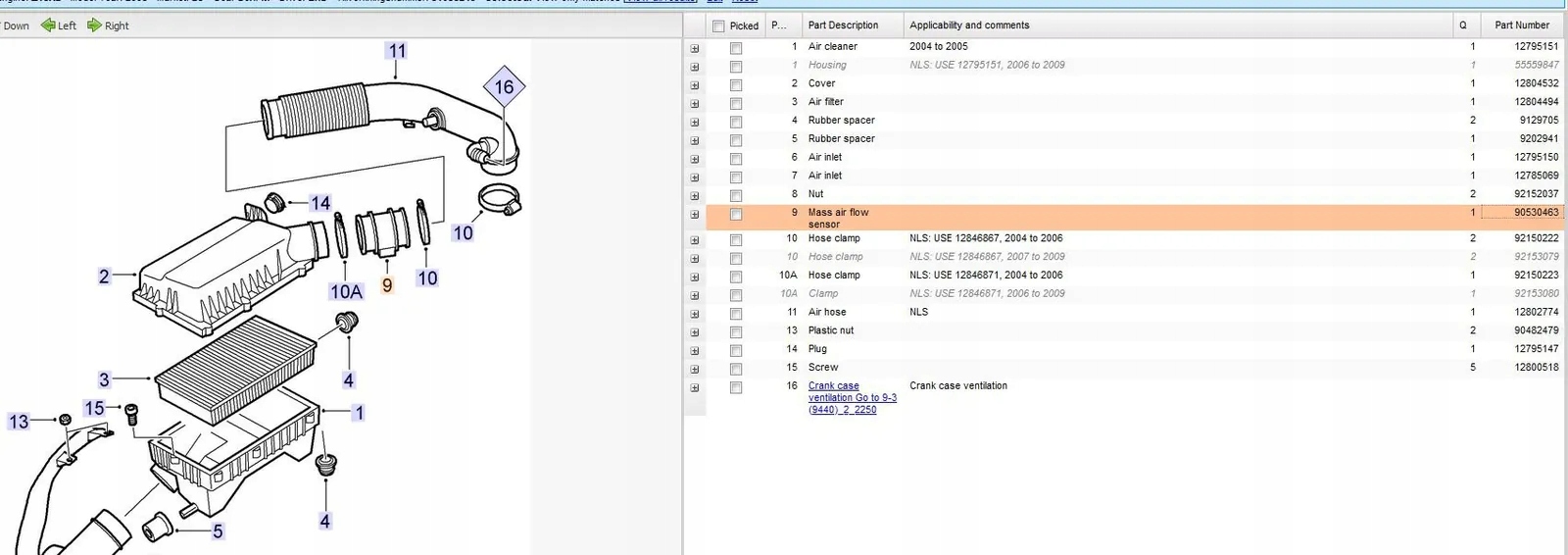This screenshot has width=1568, height=555.
Task: Tick the Picked header checkbox
Action: click(x=718, y=26)
